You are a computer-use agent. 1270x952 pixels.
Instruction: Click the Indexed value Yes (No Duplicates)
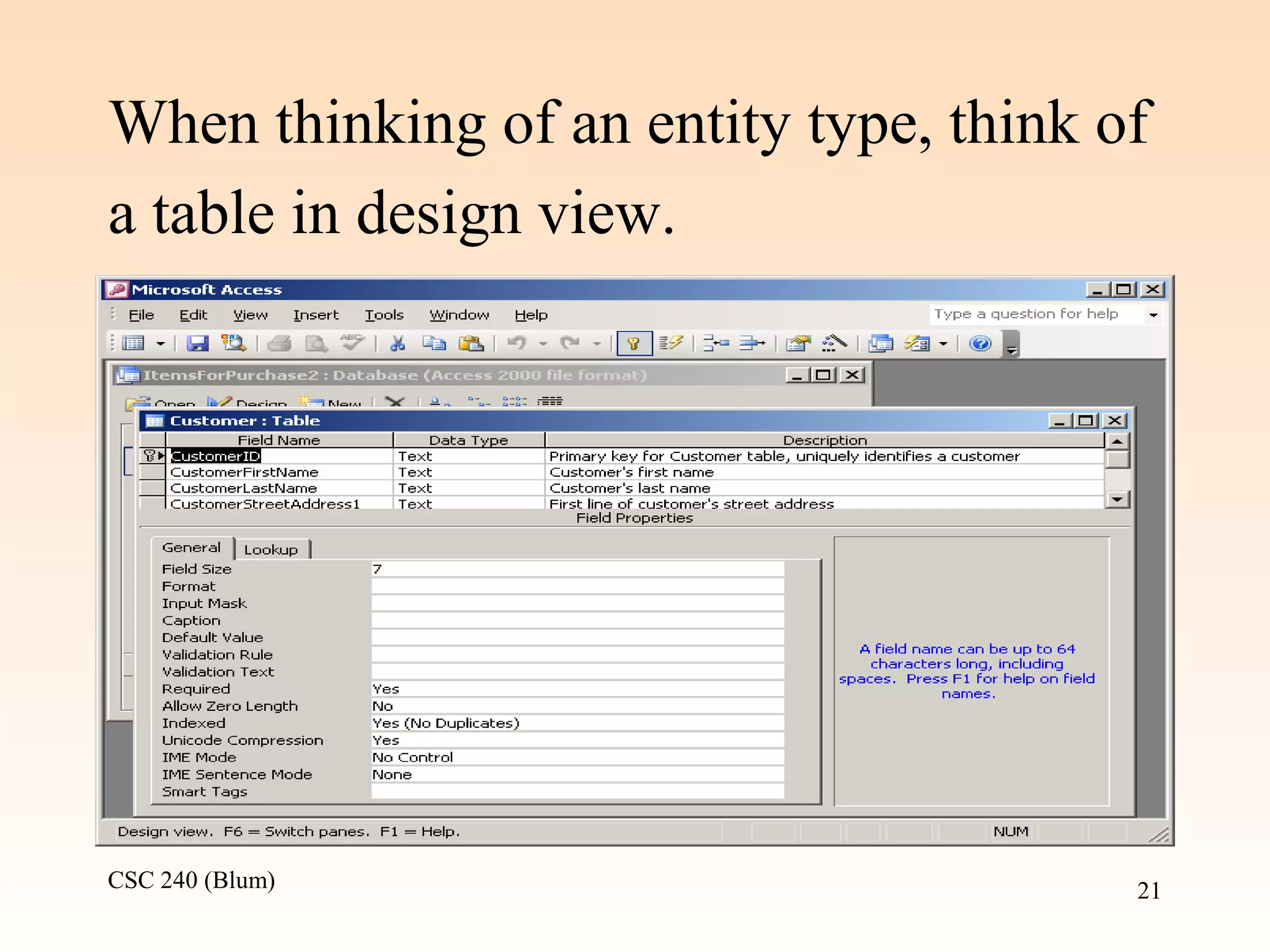point(577,723)
